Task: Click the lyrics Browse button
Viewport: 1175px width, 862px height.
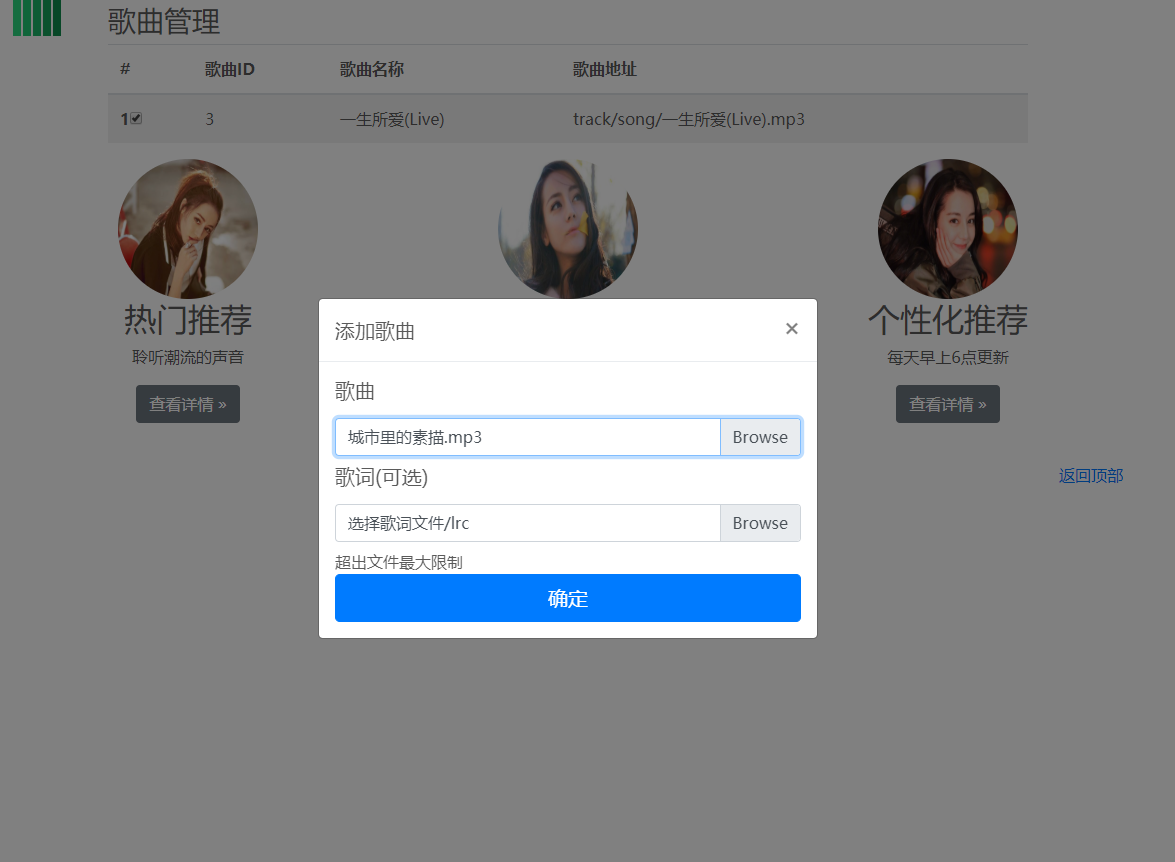Action: click(x=759, y=523)
